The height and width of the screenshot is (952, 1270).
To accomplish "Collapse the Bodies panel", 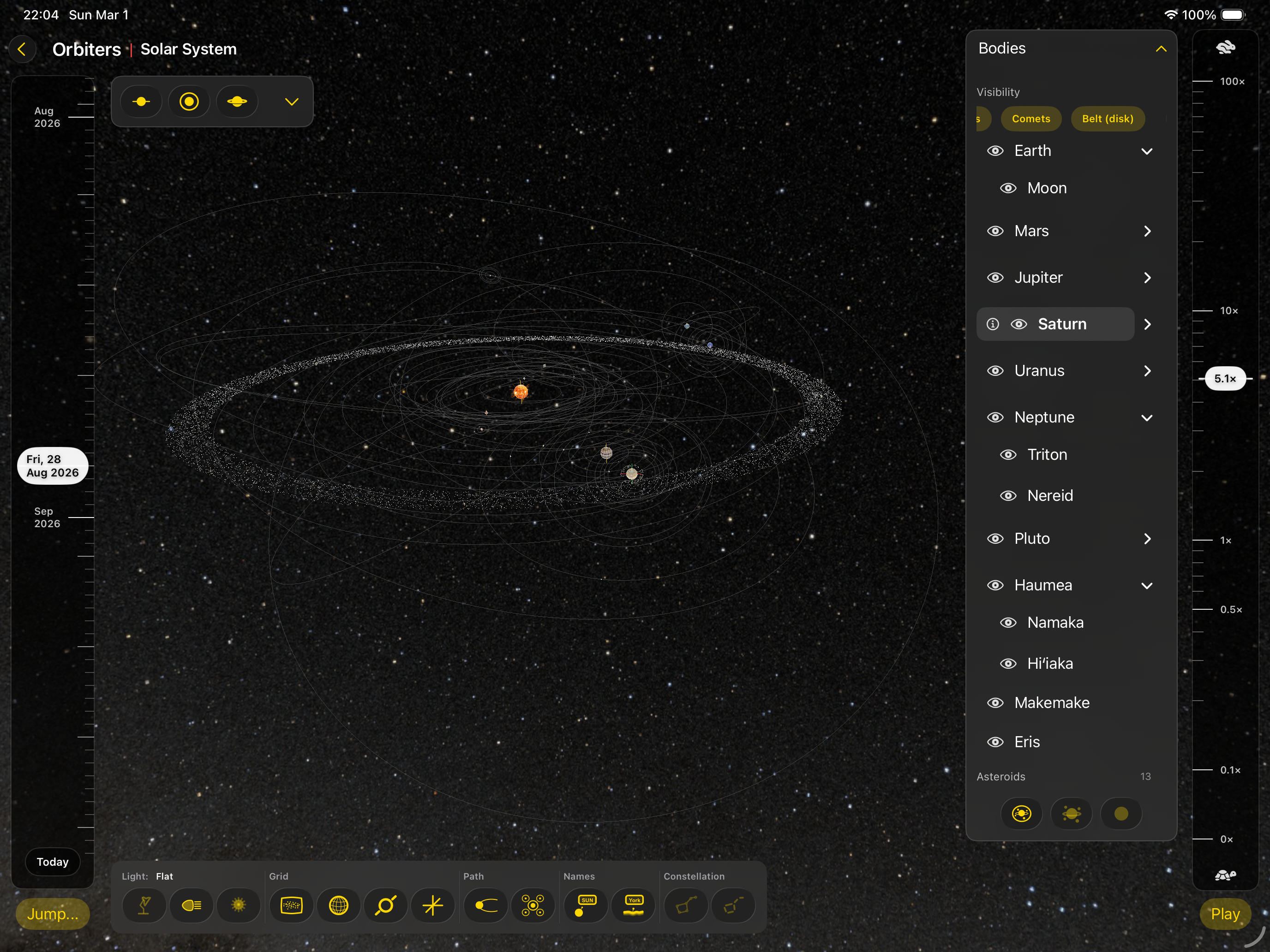I will click(1162, 49).
